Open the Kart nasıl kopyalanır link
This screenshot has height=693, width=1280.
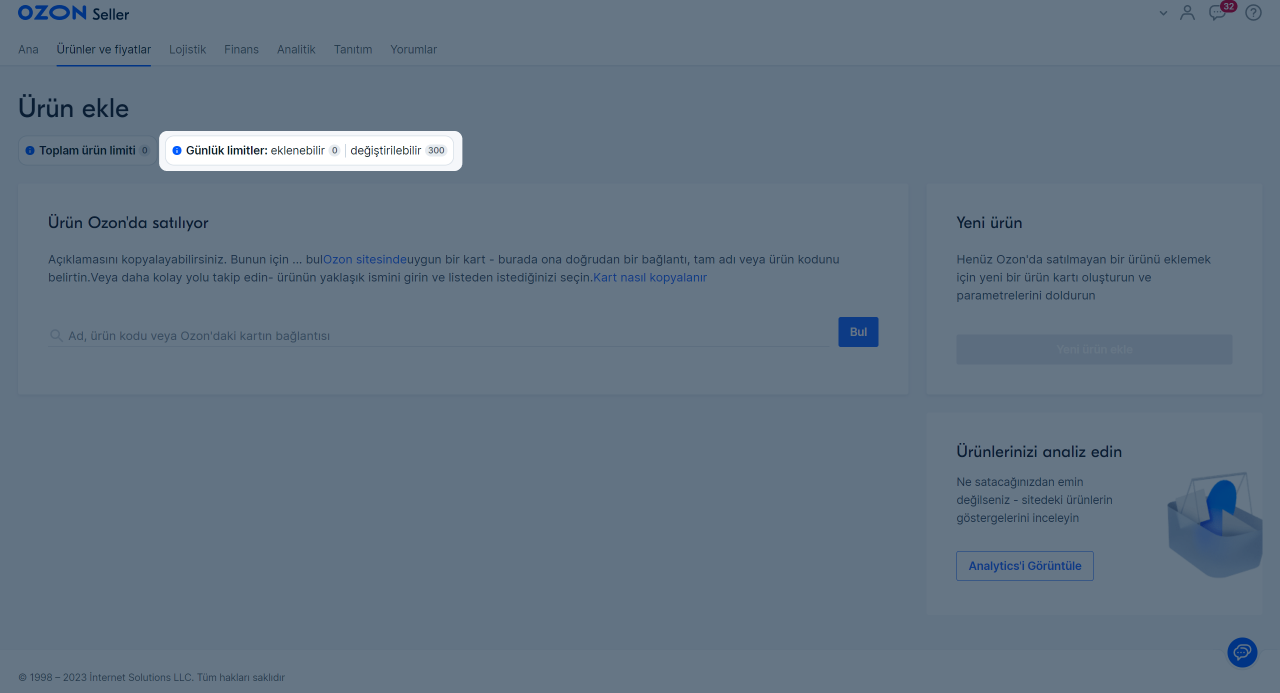coord(650,277)
